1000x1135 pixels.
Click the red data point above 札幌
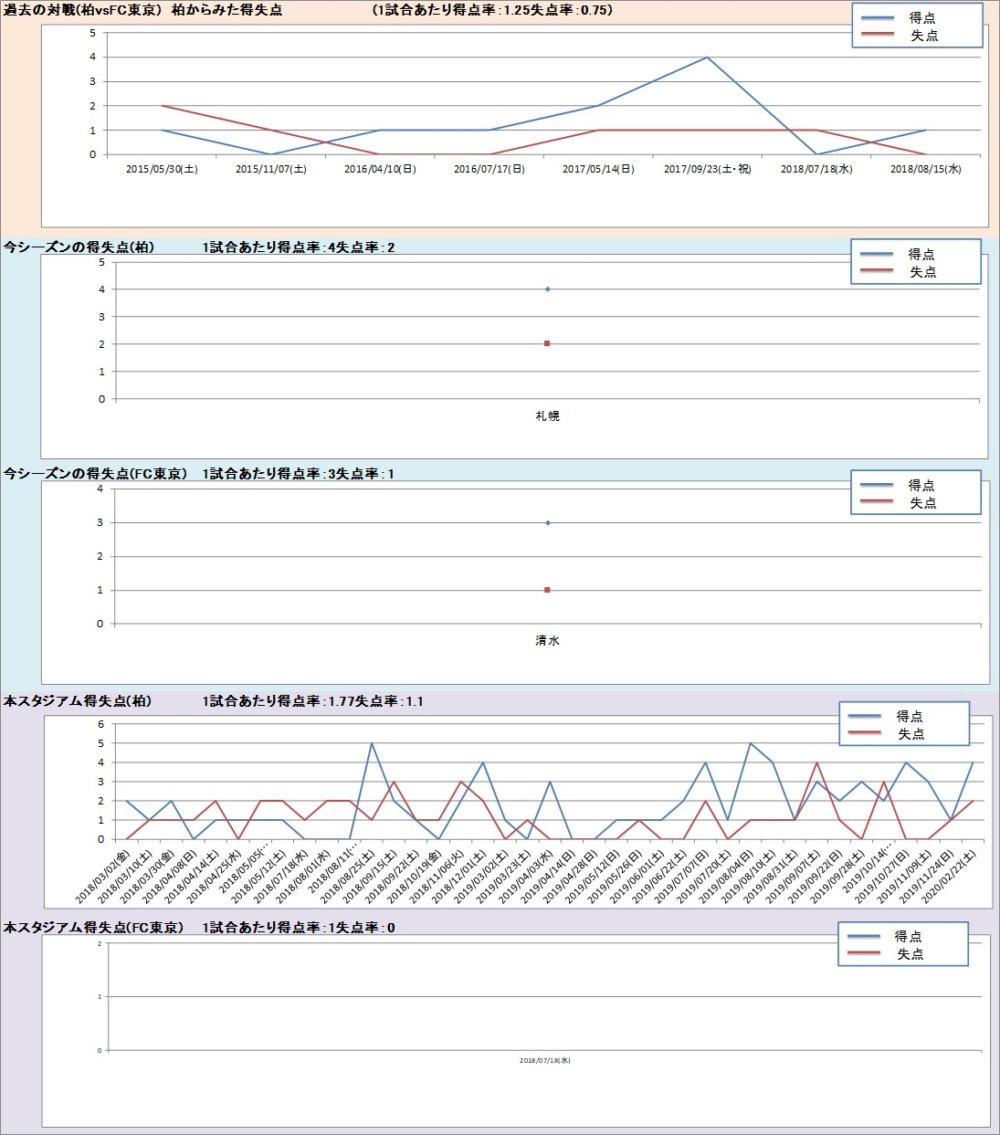click(x=547, y=344)
